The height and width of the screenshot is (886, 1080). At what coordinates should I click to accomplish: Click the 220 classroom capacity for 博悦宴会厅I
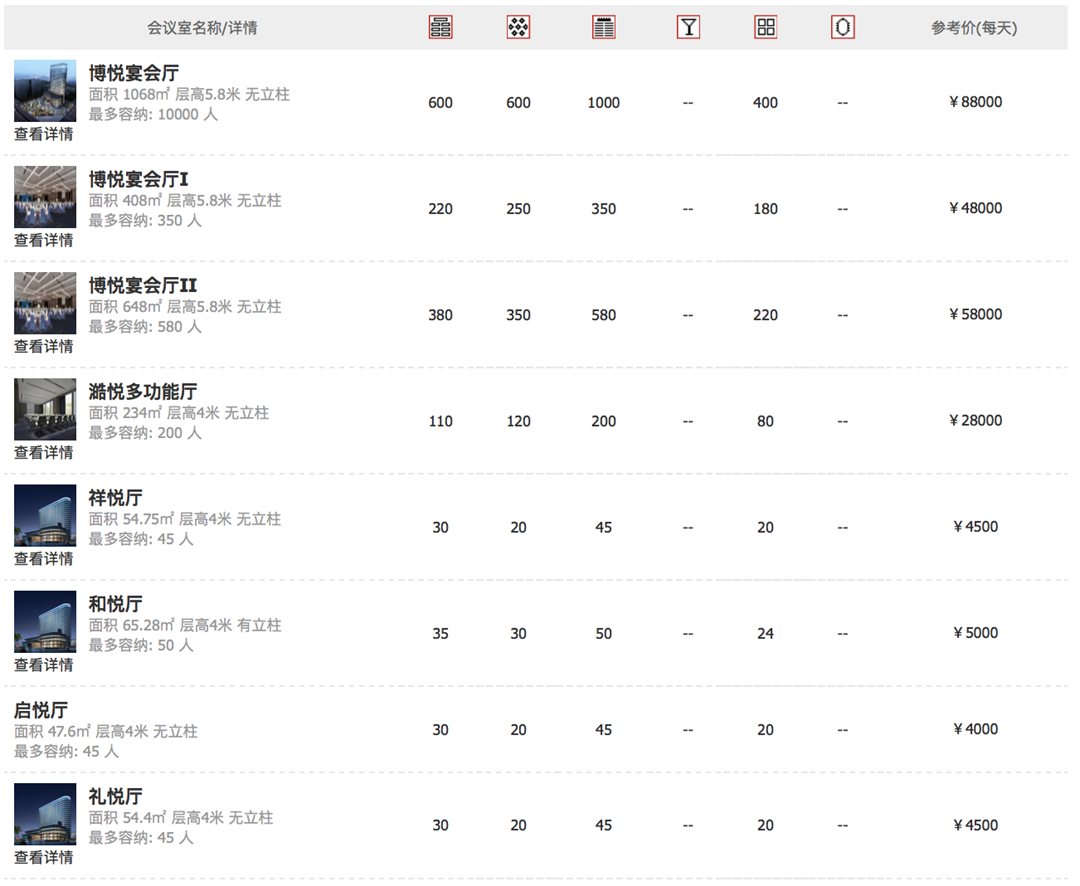click(x=440, y=209)
